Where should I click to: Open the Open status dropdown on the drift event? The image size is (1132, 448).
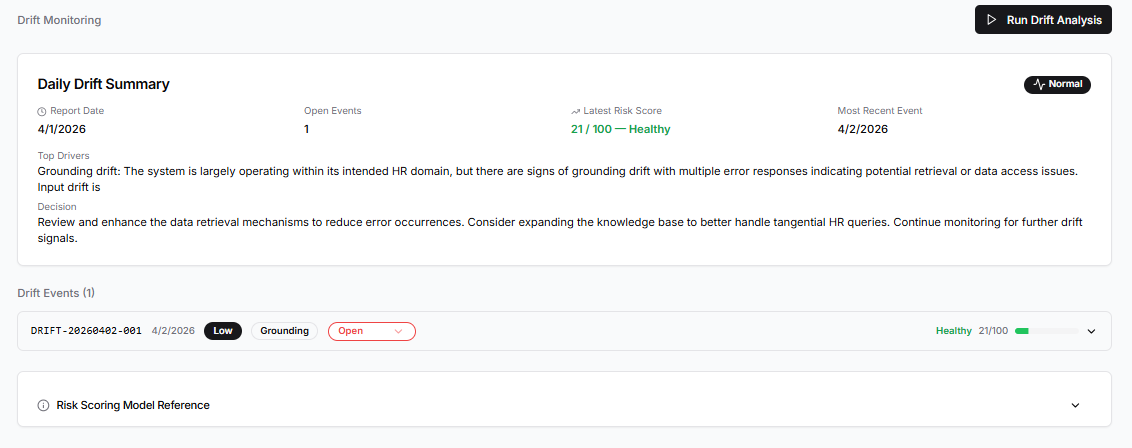coord(371,331)
